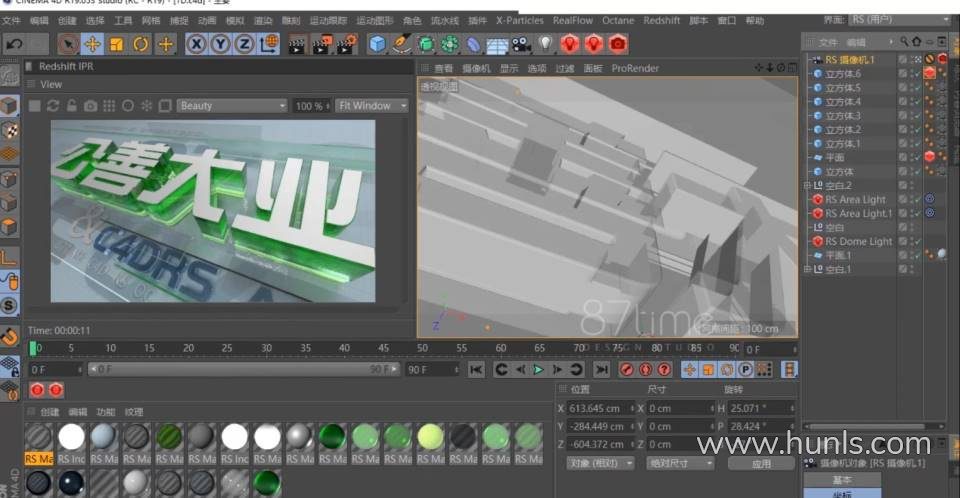Select the RS 摄像机.1 camera object
The height and width of the screenshot is (498, 960).
(849, 59)
